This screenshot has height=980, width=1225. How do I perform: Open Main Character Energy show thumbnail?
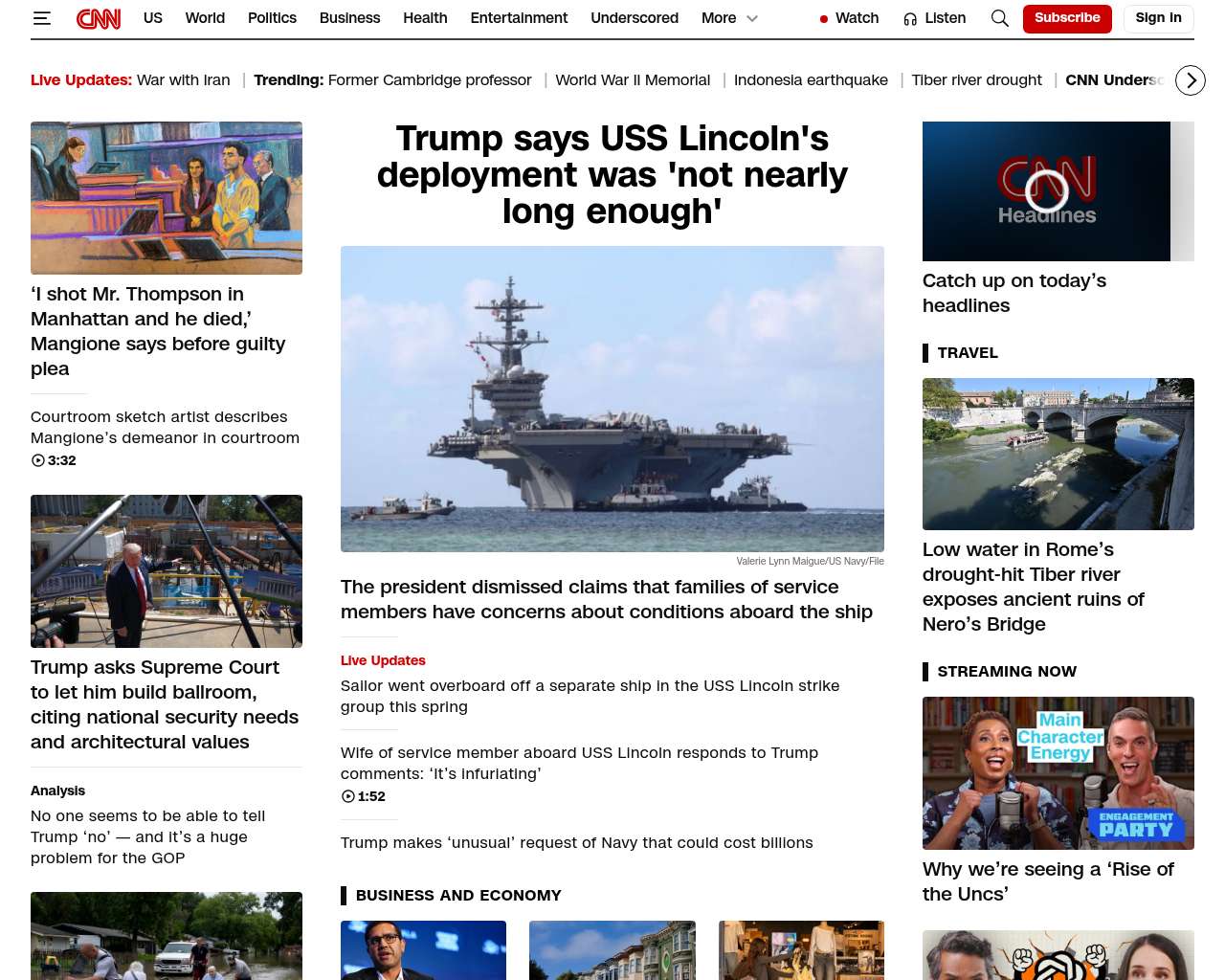click(x=1058, y=773)
